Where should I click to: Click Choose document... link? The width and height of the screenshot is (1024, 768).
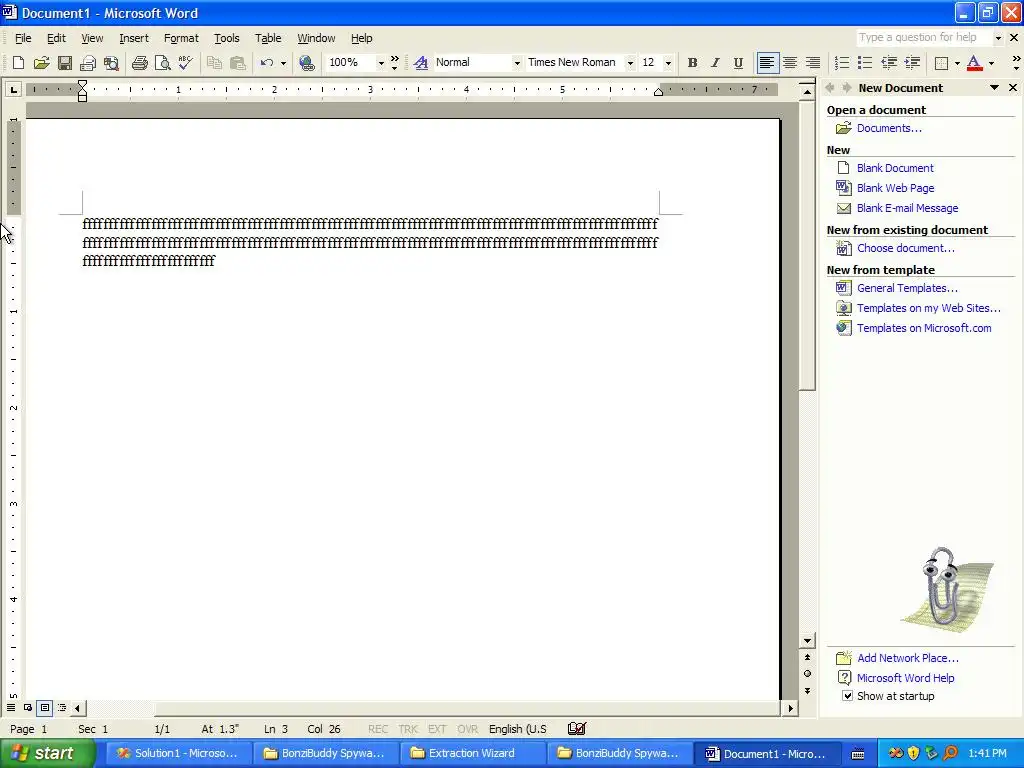(905, 248)
